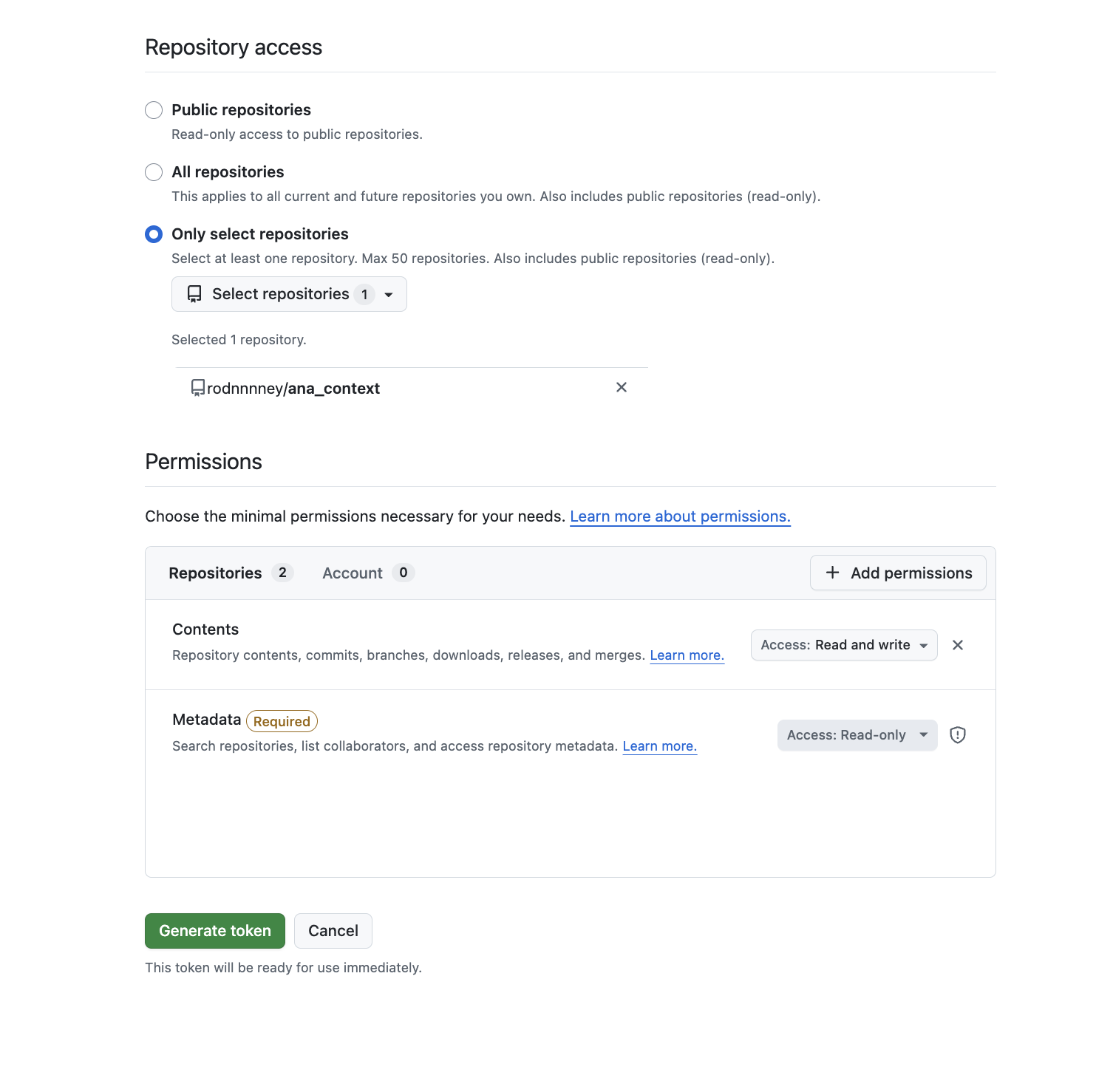
Task: Click Learn more beside the Metadata description
Action: pos(658,745)
